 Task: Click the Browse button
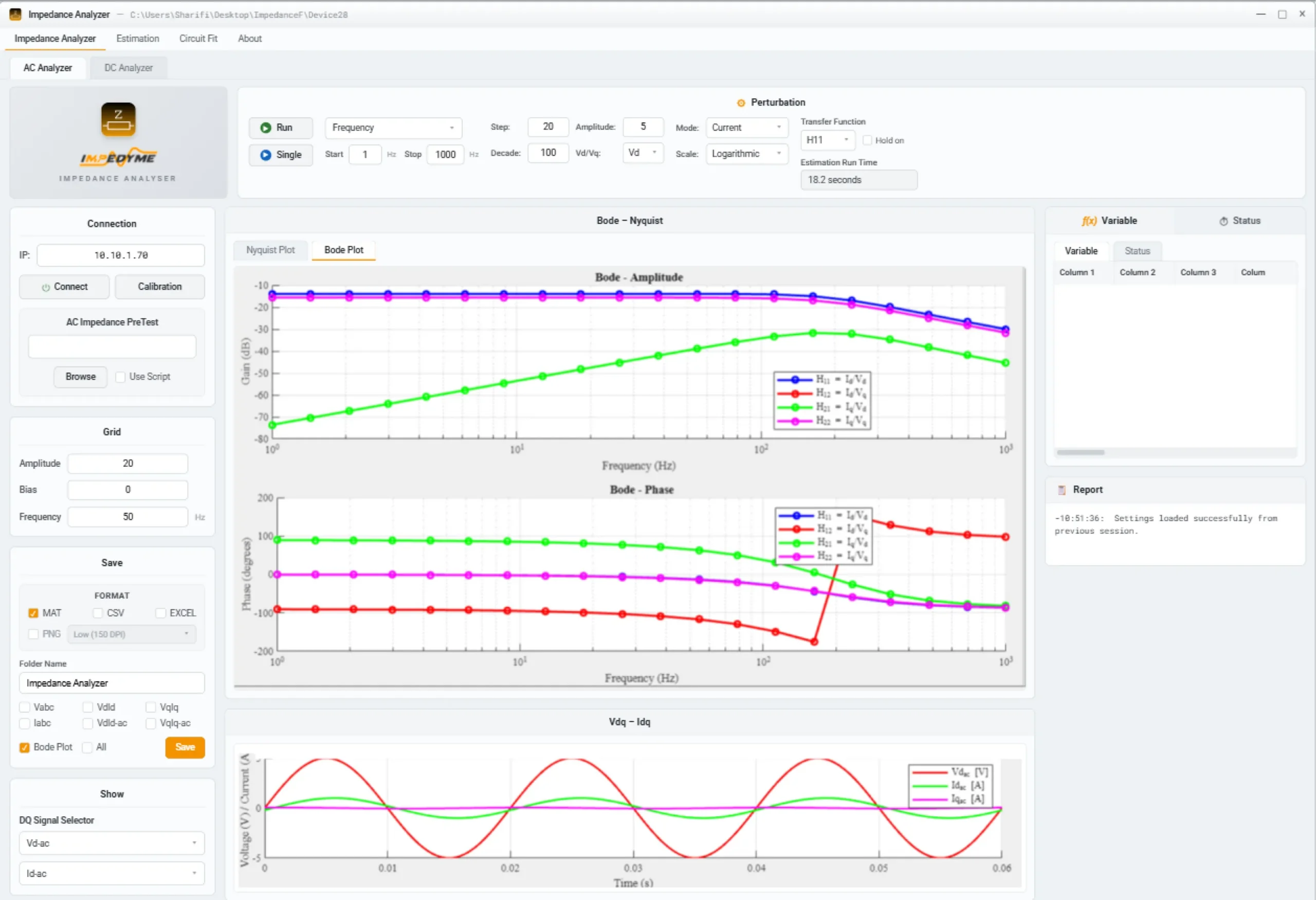point(80,377)
